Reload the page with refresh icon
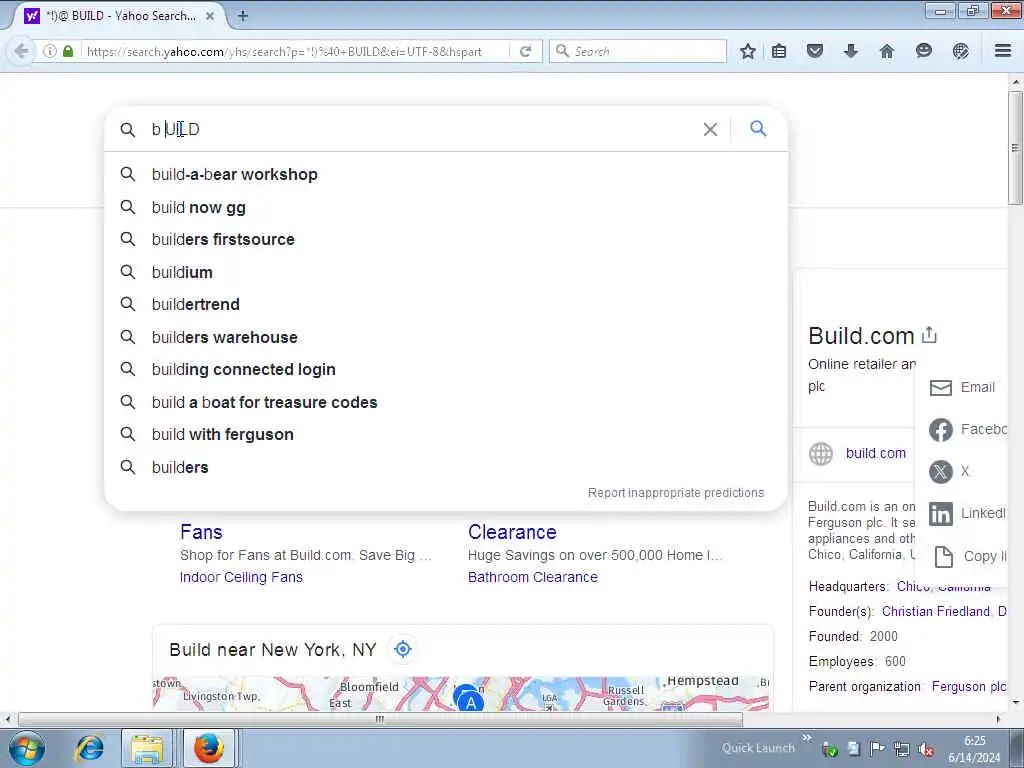 [526, 51]
